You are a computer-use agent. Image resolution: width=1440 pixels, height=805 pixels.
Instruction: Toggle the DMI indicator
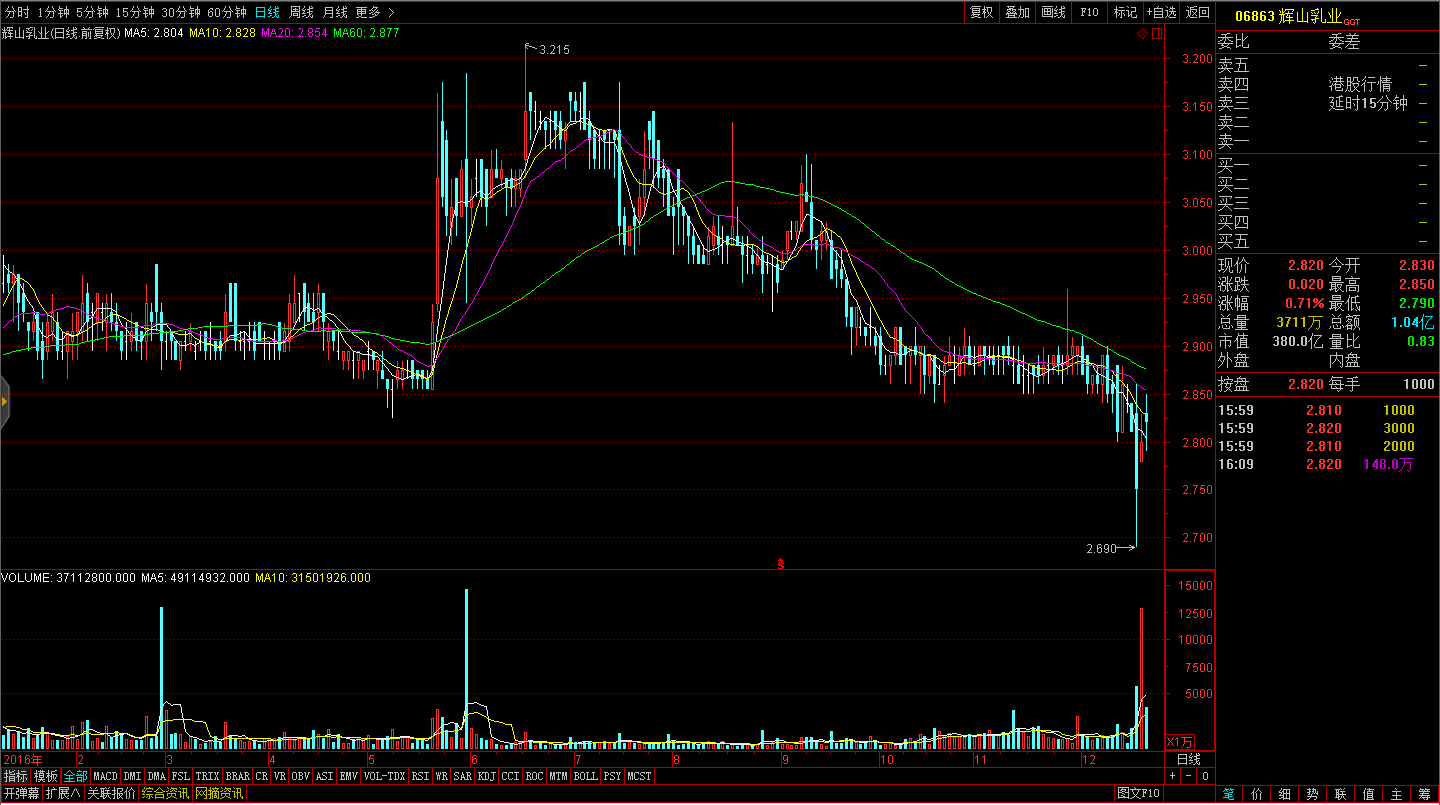(133, 776)
